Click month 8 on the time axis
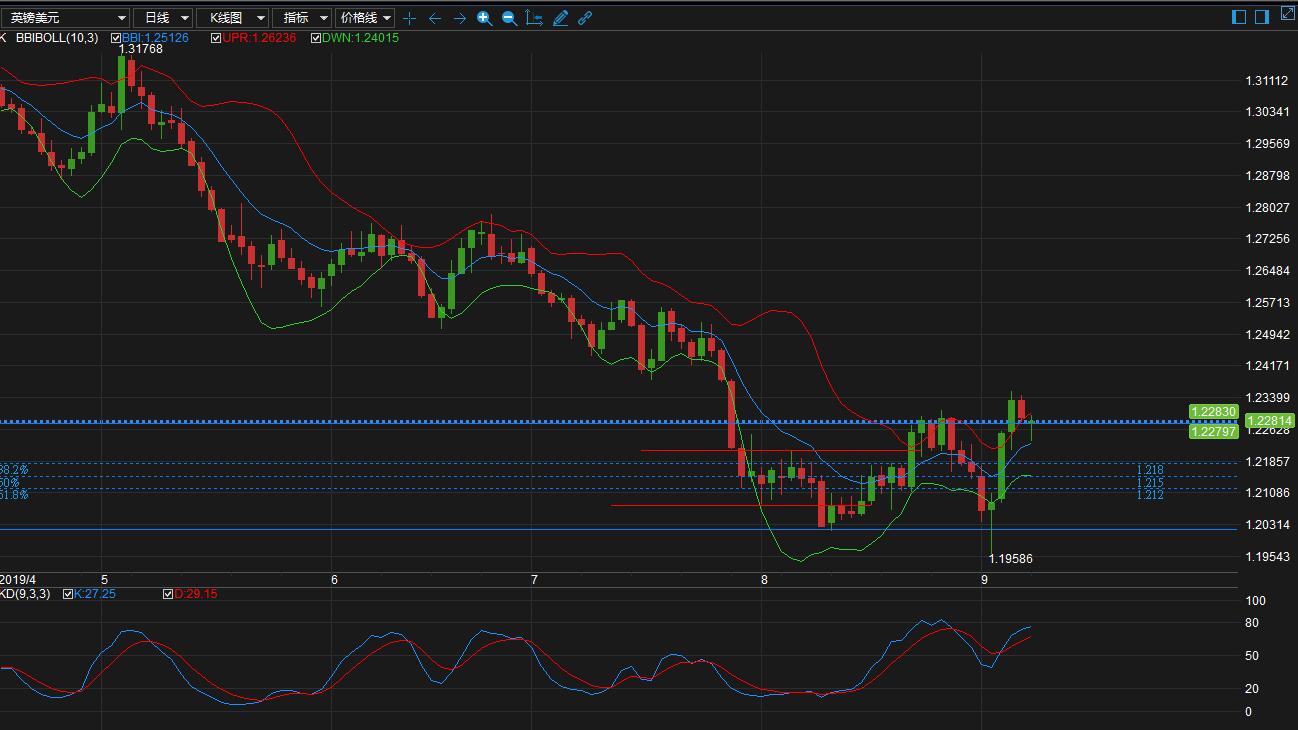Screen dimensions: 1298x730 pos(764,580)
